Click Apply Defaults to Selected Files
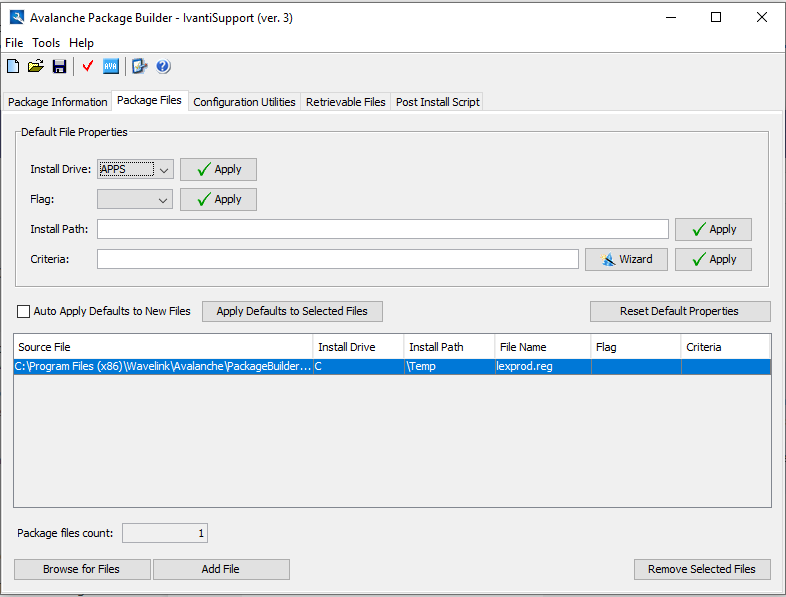Screen dimensions: 786x597 (x=292, y=311)
